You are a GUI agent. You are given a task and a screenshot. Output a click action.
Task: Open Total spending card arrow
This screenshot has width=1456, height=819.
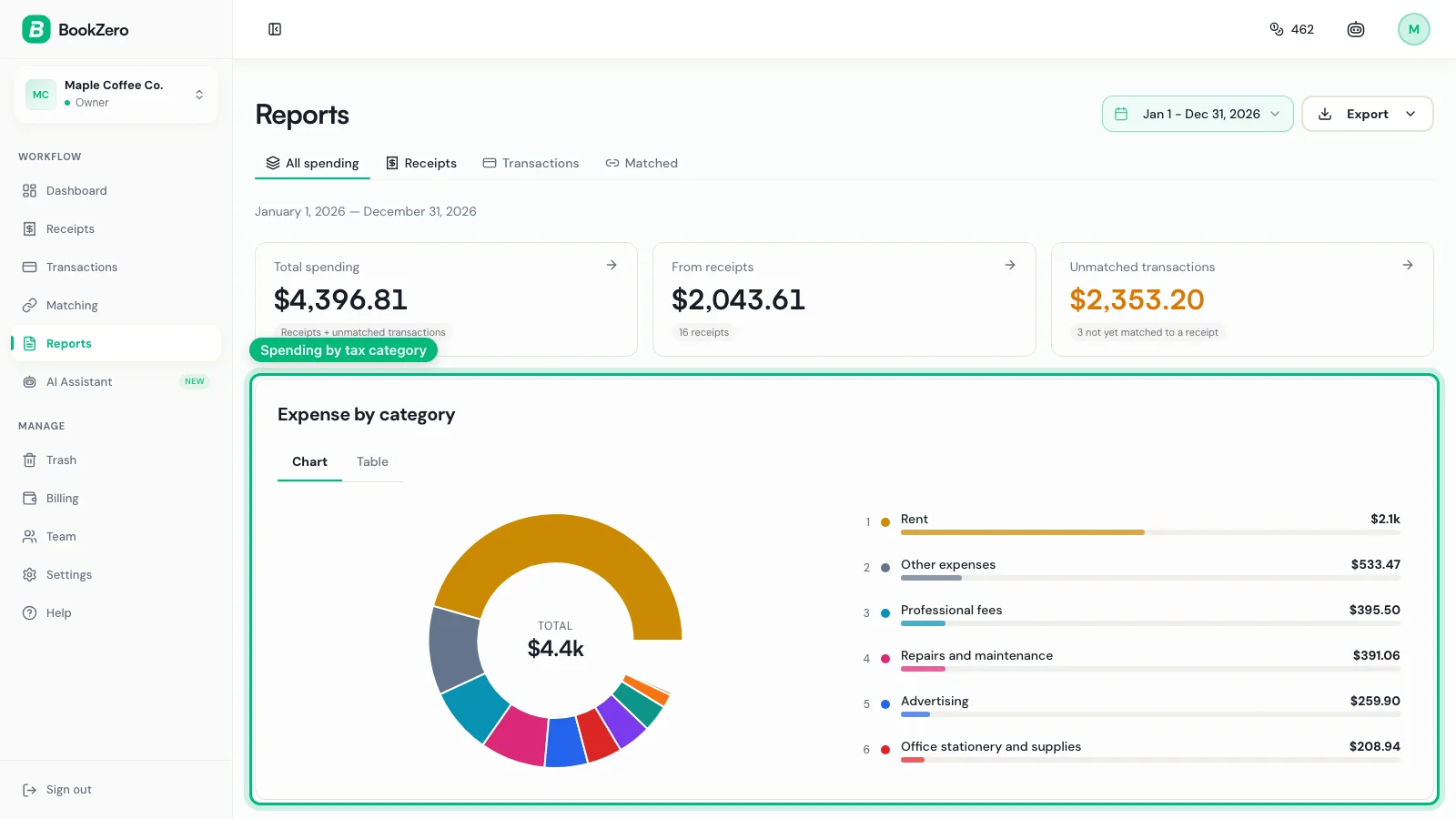pos(612,265)
